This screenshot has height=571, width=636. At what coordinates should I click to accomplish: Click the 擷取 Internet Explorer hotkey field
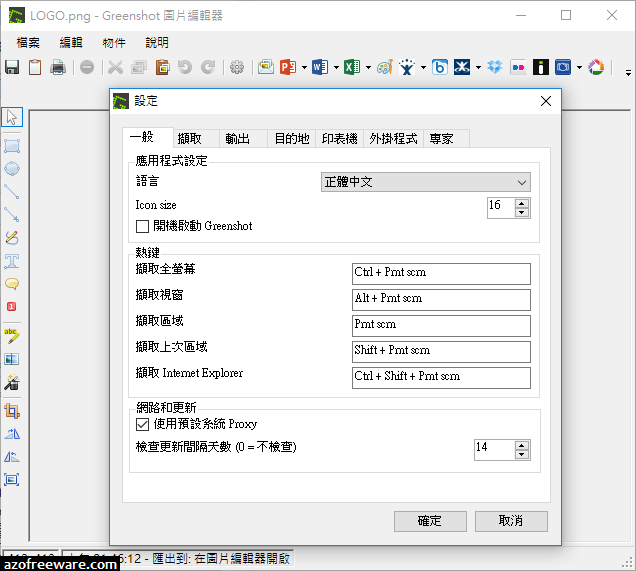coord(441,378)
